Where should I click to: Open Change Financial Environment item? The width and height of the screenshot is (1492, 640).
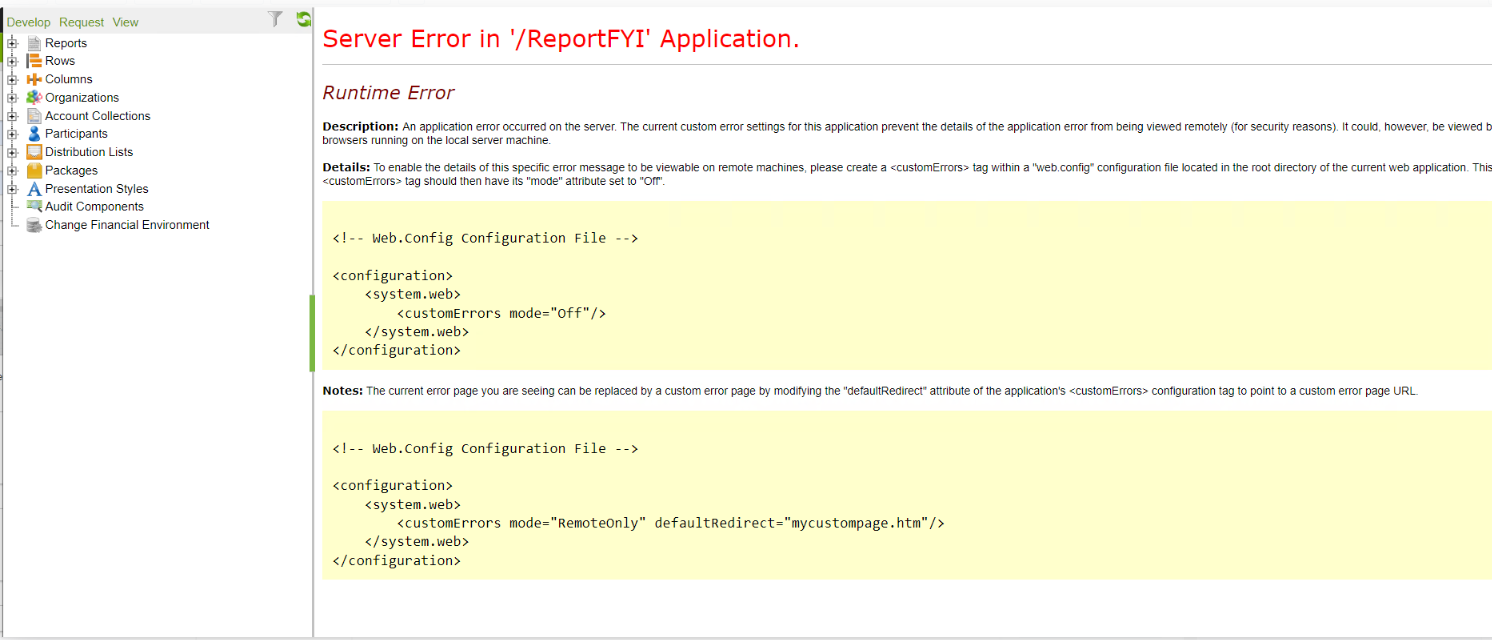(127, 225)
